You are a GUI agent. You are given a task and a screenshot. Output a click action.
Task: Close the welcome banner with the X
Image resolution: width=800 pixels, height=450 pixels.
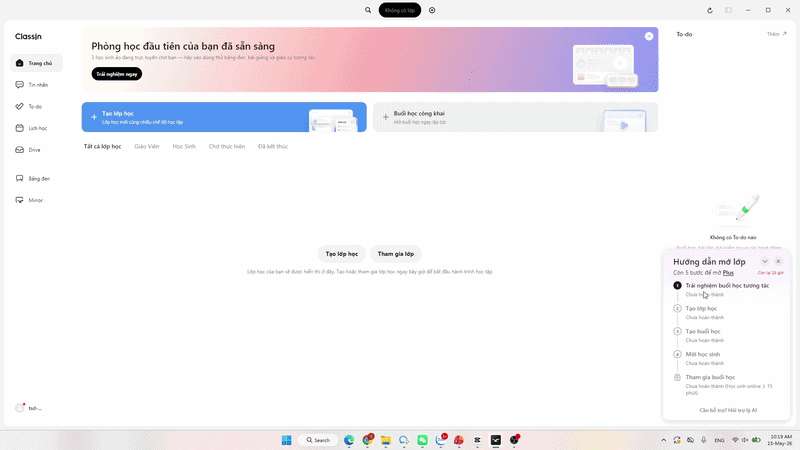(649, 36)
